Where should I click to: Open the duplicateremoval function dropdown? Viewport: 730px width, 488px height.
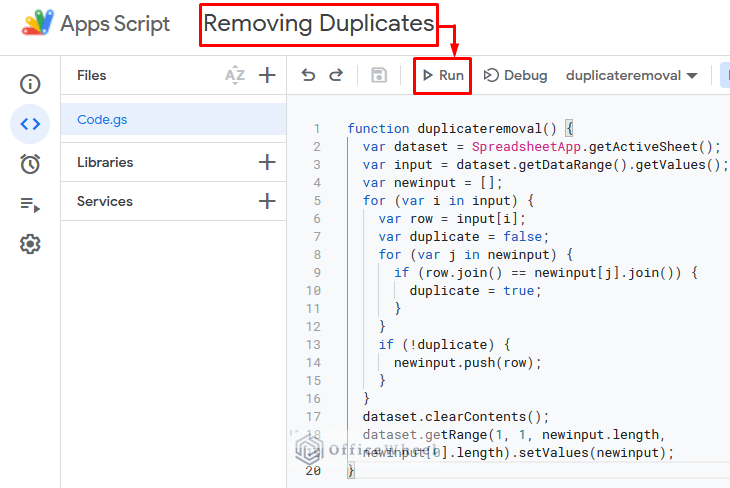tap(631, 75)
